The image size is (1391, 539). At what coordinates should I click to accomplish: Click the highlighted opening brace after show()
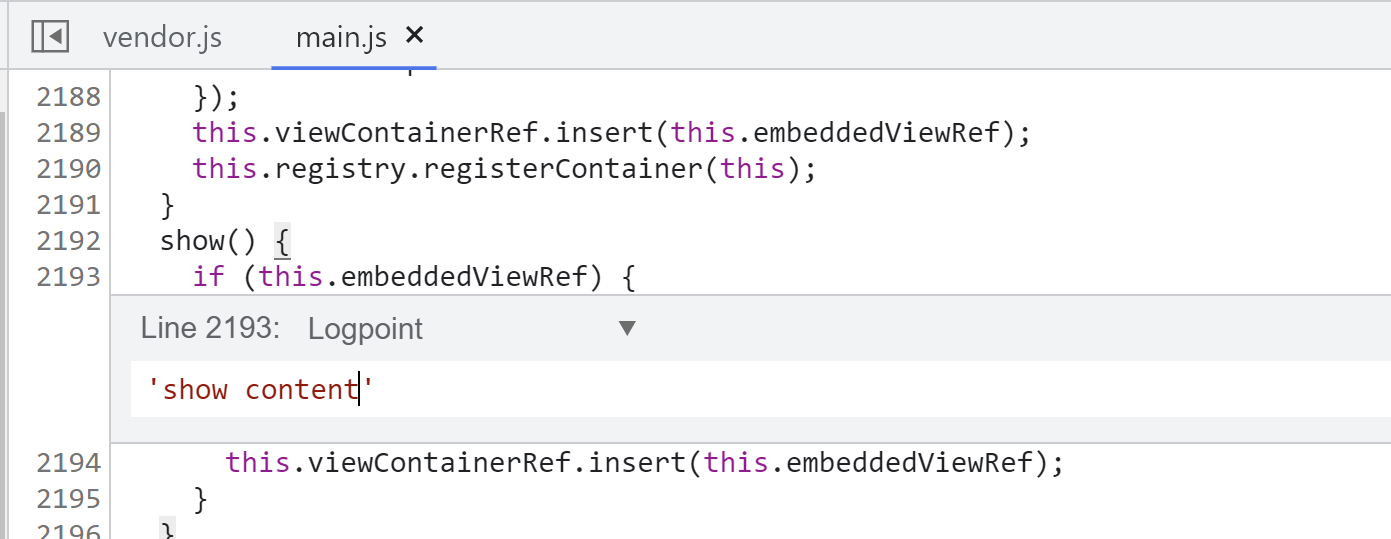point(281,242)
